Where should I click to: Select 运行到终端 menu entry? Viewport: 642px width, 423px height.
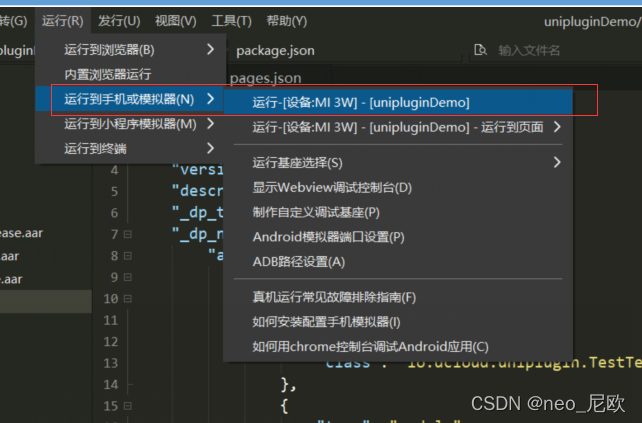click(x=131, y=148)
